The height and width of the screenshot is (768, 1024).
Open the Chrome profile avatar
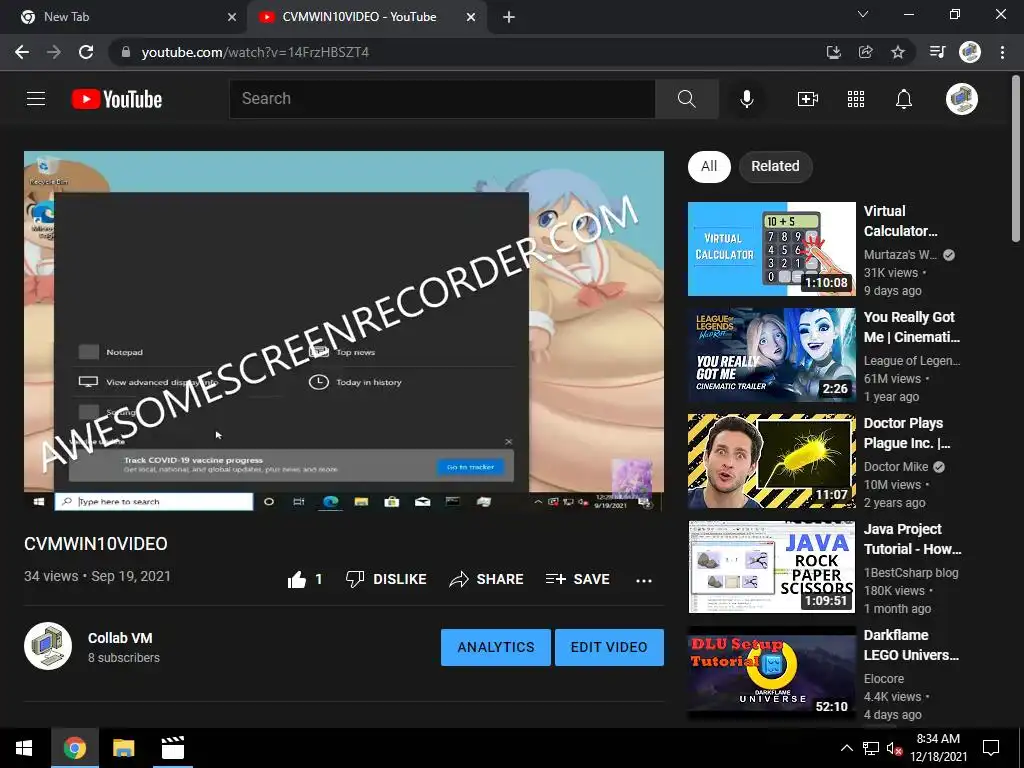click(x=970, y=52)
